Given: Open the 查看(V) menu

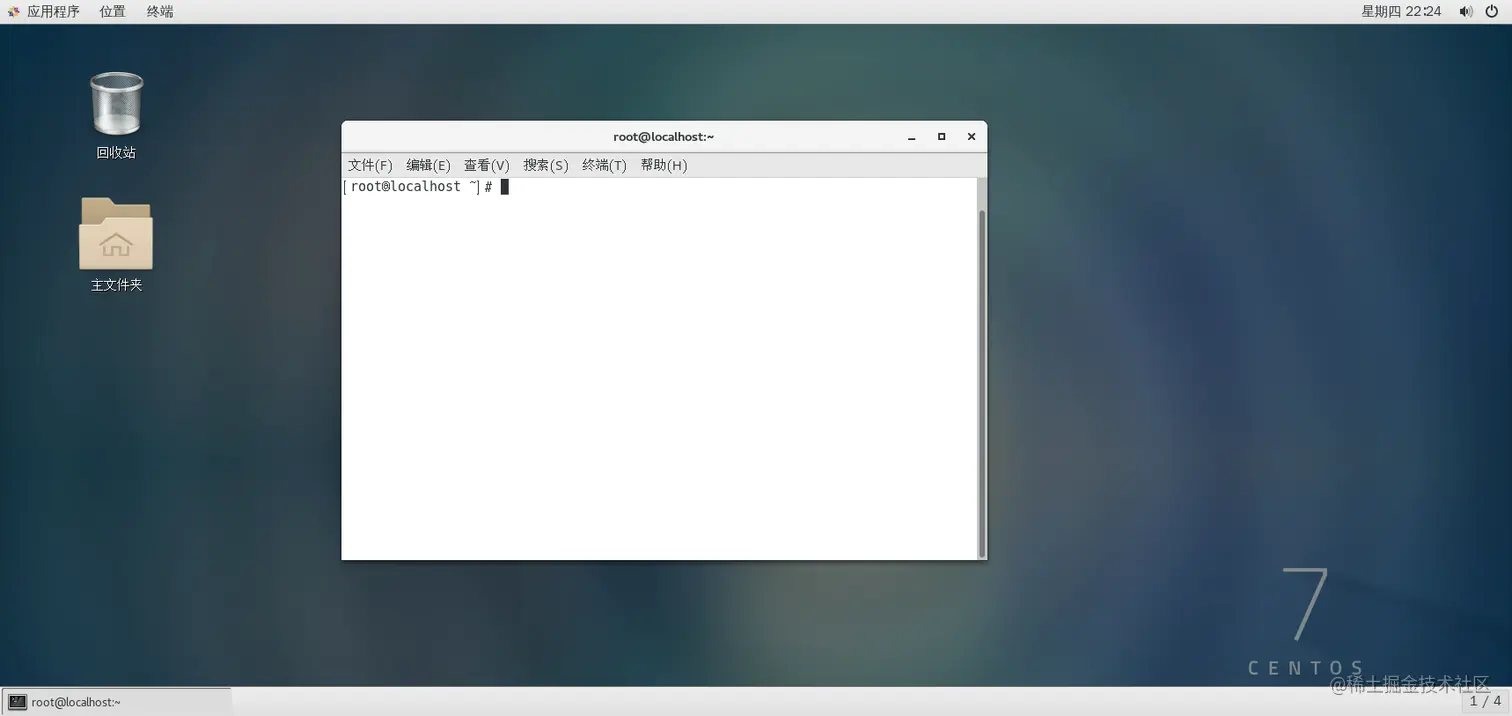Looking at the screenshot, I should pos(486,165).
